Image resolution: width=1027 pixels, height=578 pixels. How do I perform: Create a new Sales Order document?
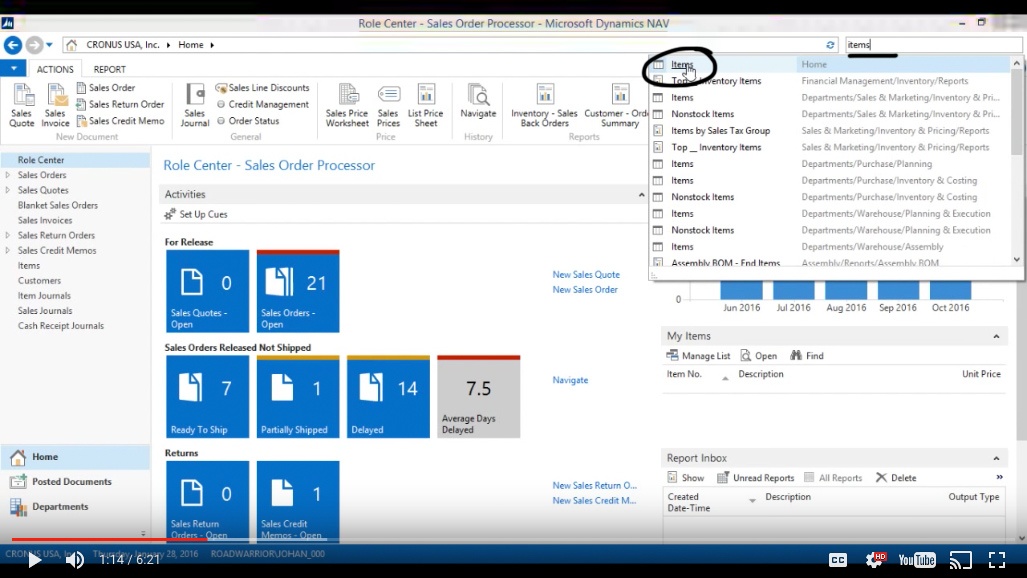pos(105,87)
